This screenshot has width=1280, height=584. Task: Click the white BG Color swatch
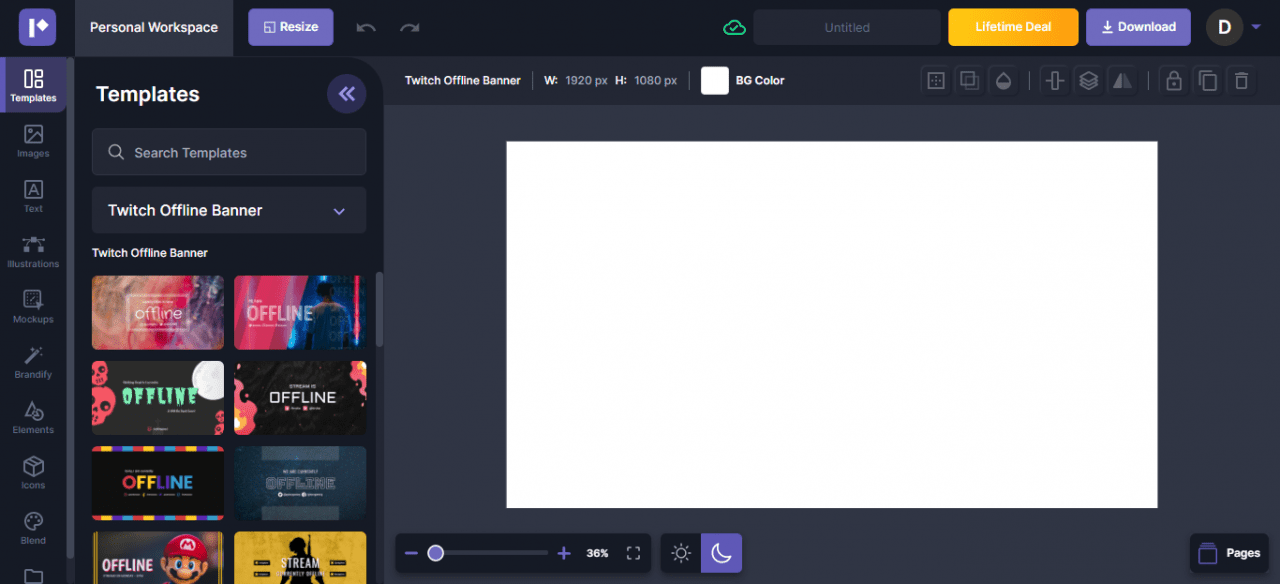715,80
